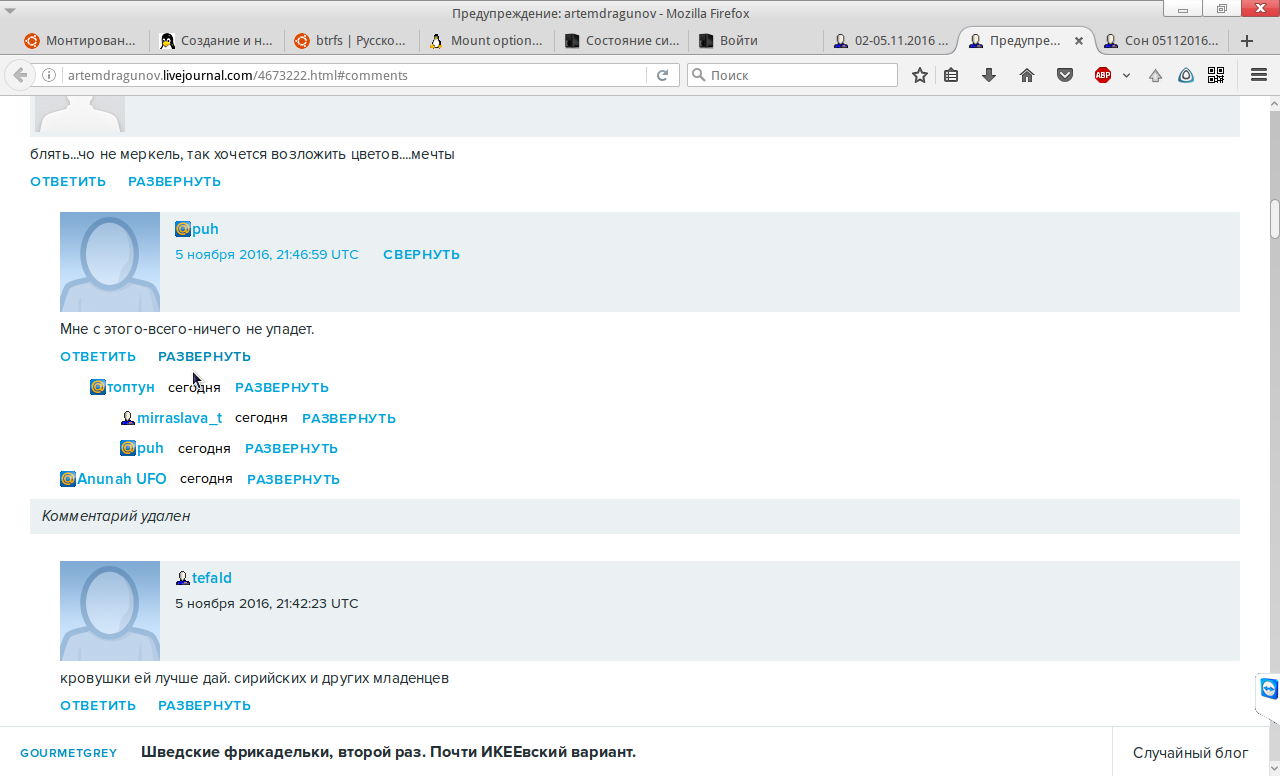Viewport: 1280px width, 776px height.
Task: Switch to the 'Создание и н...' tab
Action: [x=217, y=41]
